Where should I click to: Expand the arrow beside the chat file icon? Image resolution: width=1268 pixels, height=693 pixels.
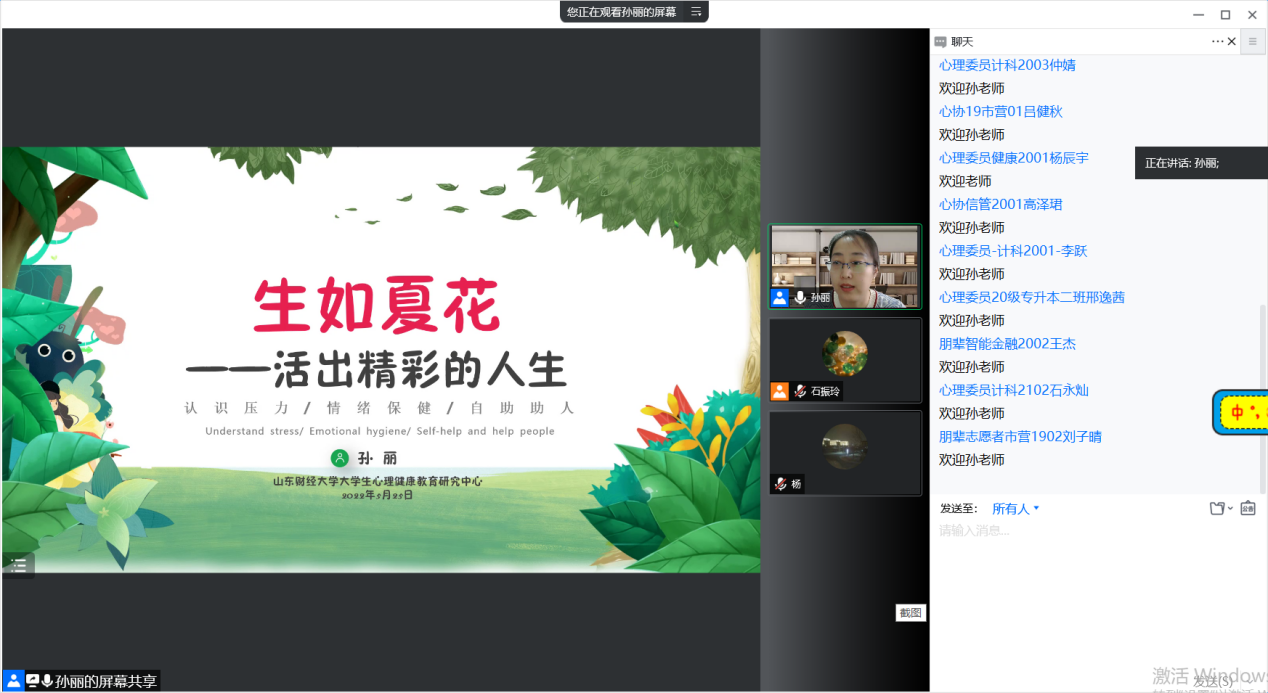coord(1230,508)
